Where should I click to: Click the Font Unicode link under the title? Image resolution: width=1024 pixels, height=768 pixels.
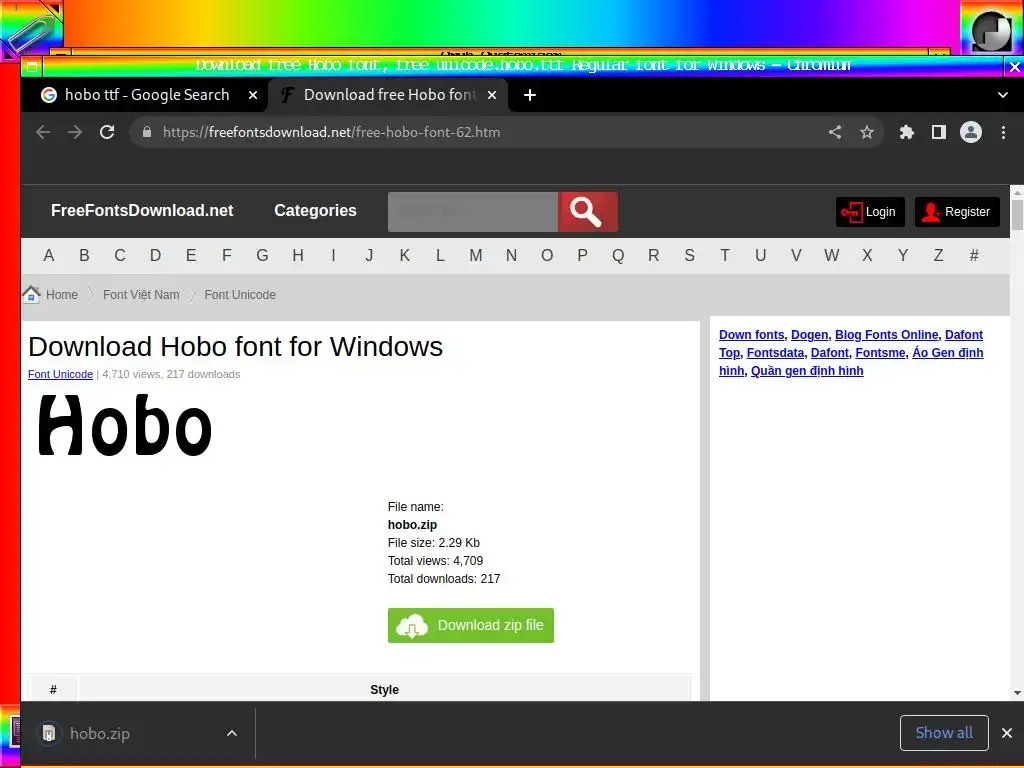tap(60, 374)
